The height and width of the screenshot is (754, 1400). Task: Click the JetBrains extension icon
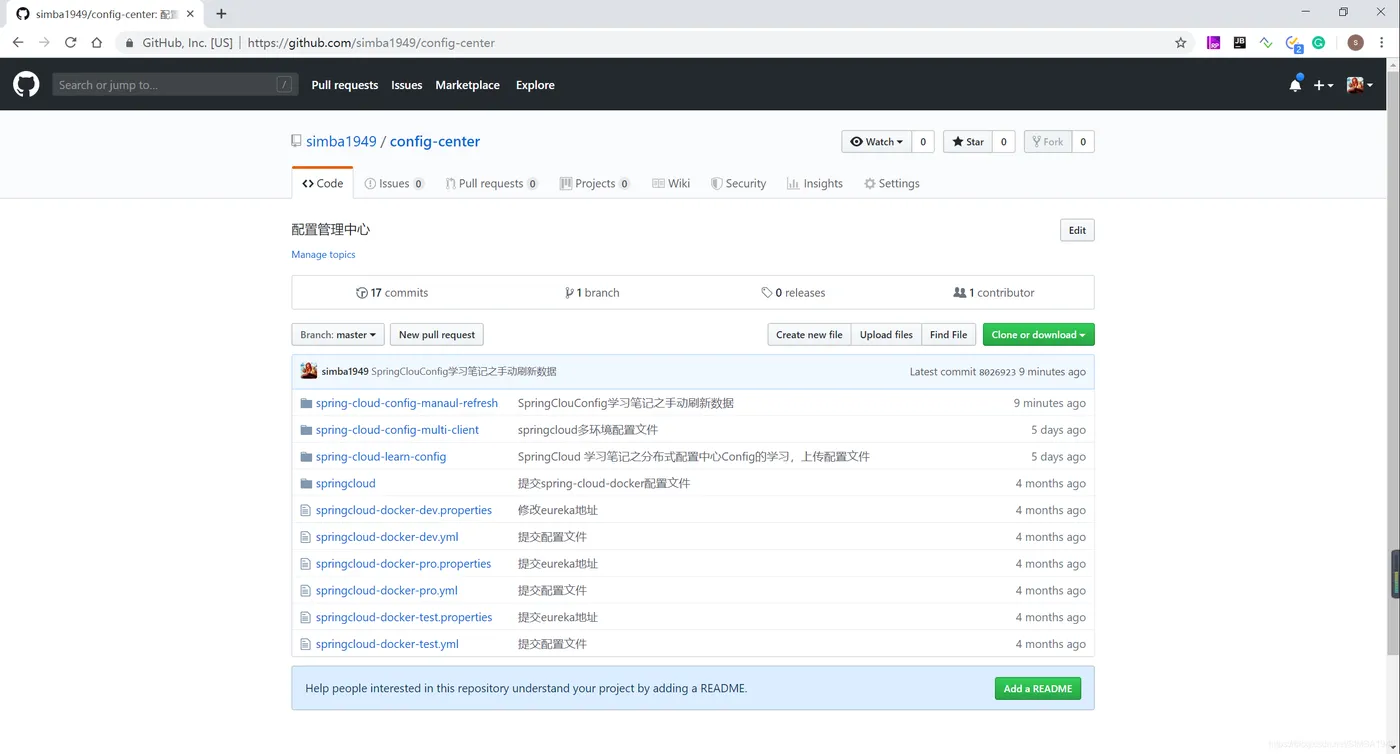pyautogui.click(x=1240, y=43)
